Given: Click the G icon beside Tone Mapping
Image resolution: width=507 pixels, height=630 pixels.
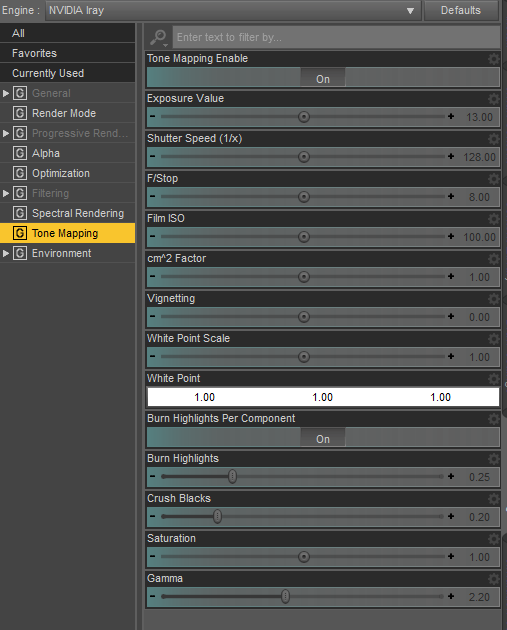Looking at the screenshot, I should (x=20, y=233).
